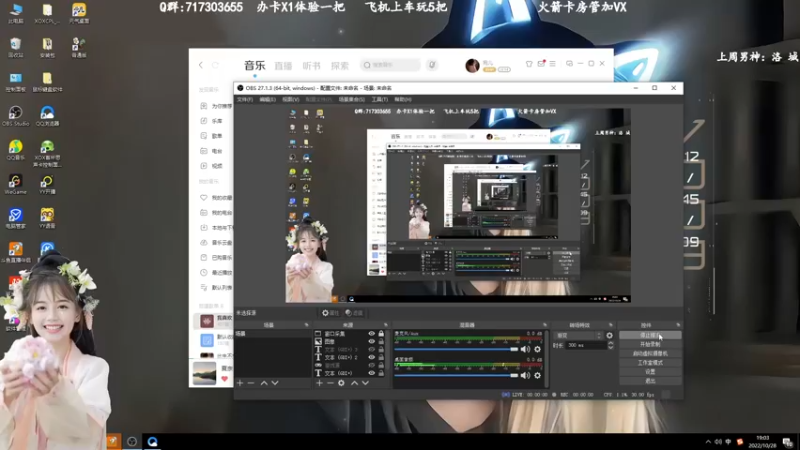Screen dimensions: 800x450
Task: Toggle the lock on the 图像 source
Action: 381,341
